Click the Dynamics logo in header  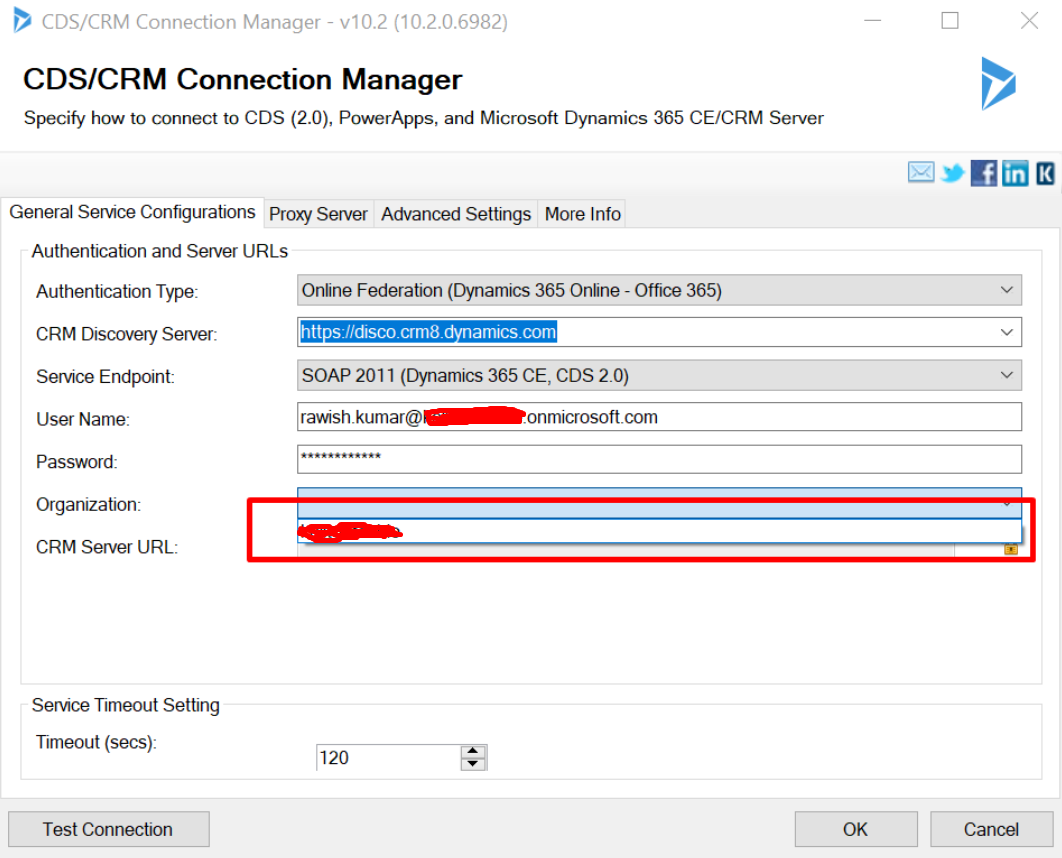997,83
